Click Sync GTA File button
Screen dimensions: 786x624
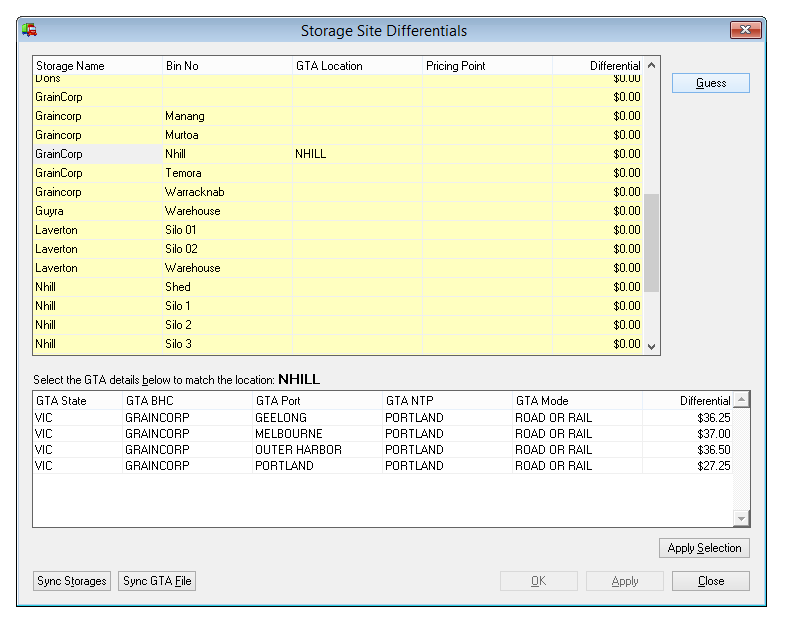click(x=157, y=581)
